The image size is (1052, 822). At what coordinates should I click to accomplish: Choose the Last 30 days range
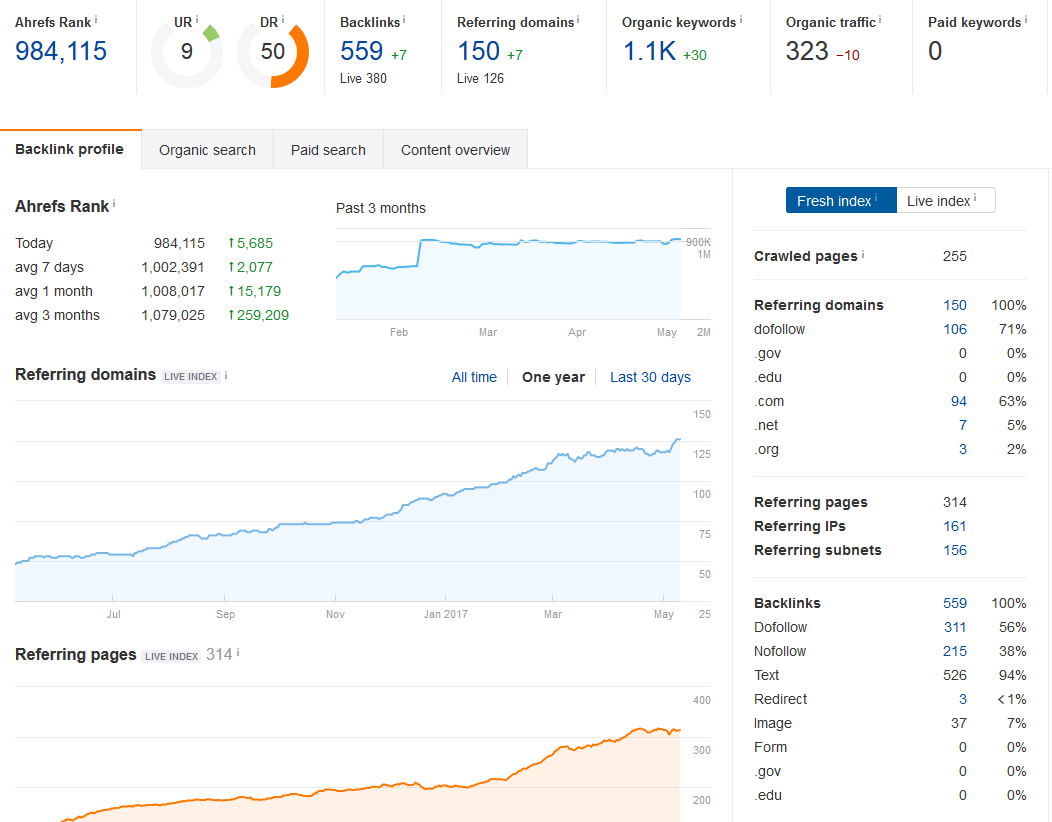tap(650, 377)
